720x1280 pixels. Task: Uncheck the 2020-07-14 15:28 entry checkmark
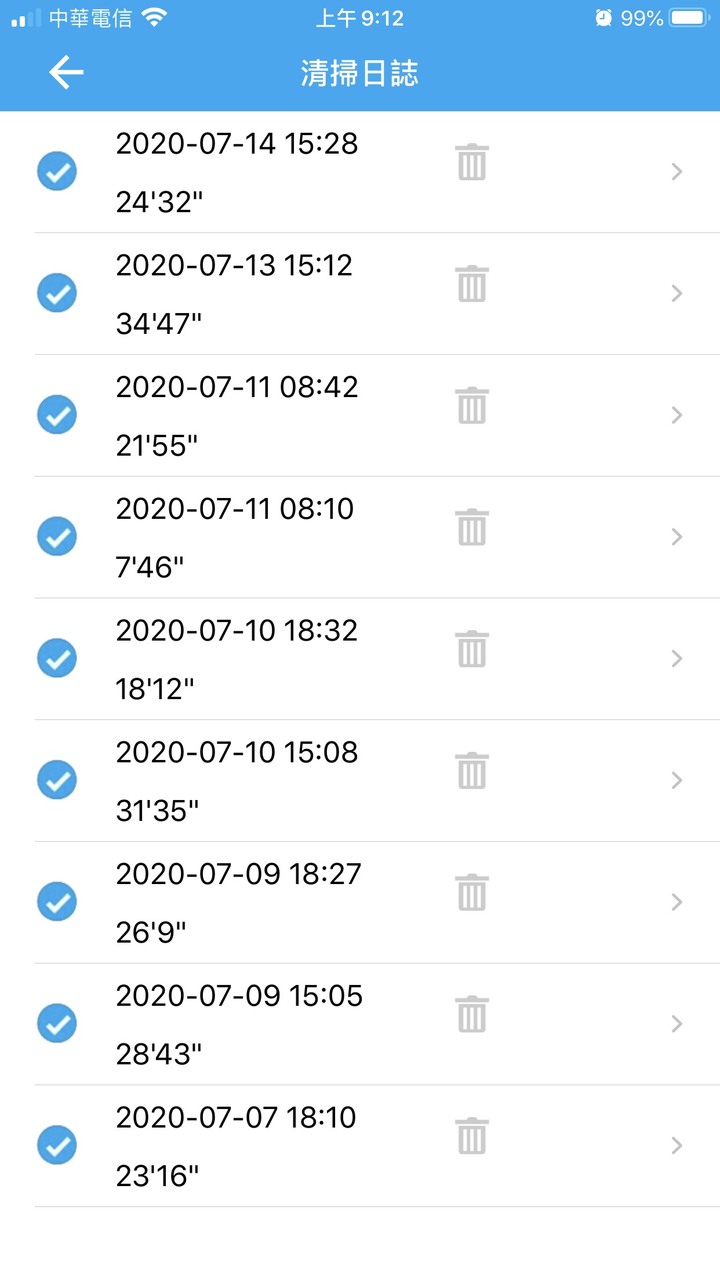click(x=57, y=171)
